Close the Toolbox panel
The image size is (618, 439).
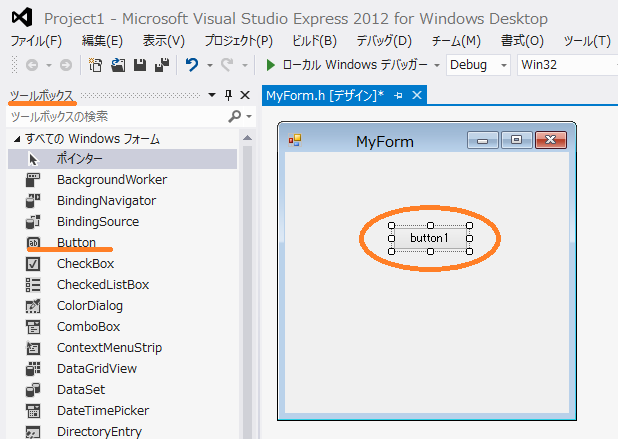pyautogui.click(x=245, y=95)
